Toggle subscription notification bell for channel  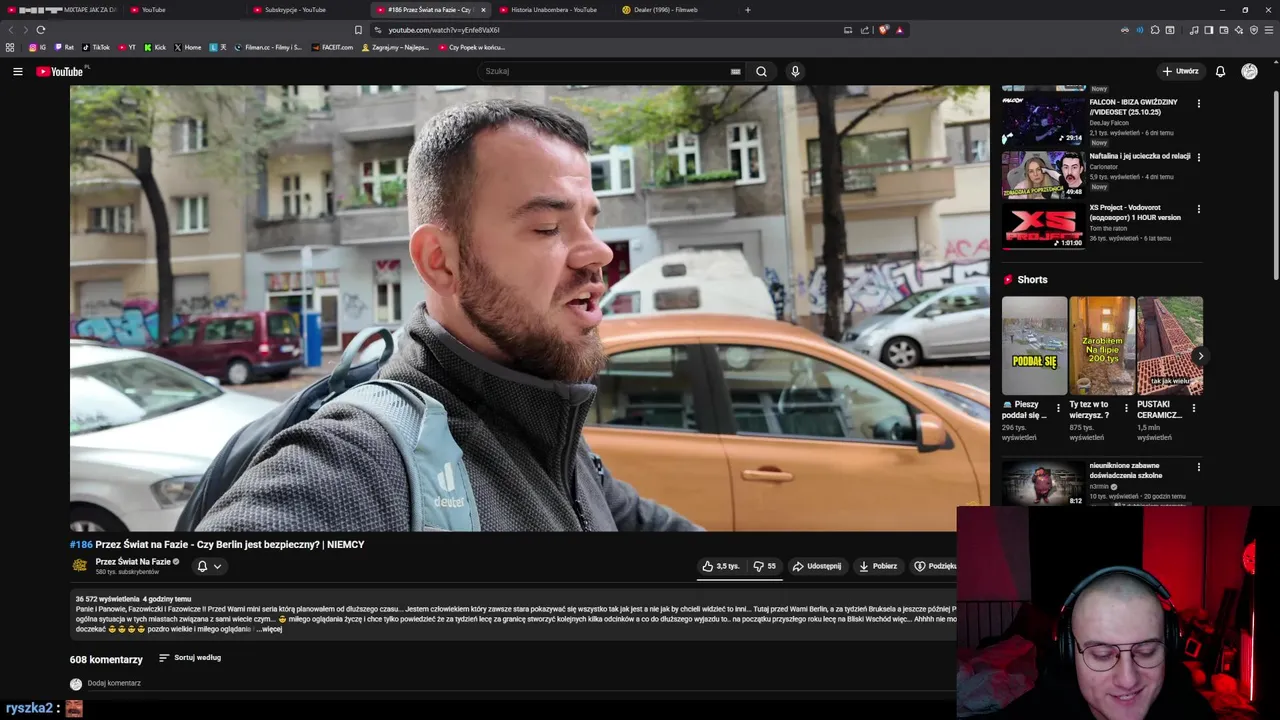(x=209, y=566)
